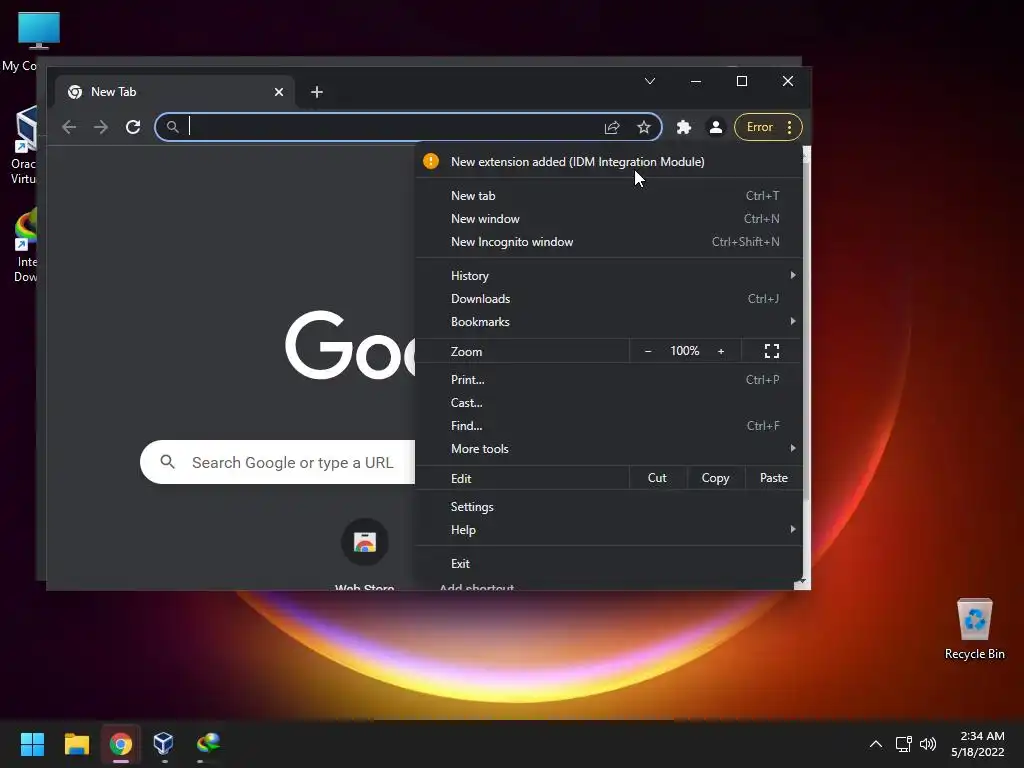Expand the History submenu
Viewport: 1024px width, 768px height.
pyautogui.click(x=608, y=276)
